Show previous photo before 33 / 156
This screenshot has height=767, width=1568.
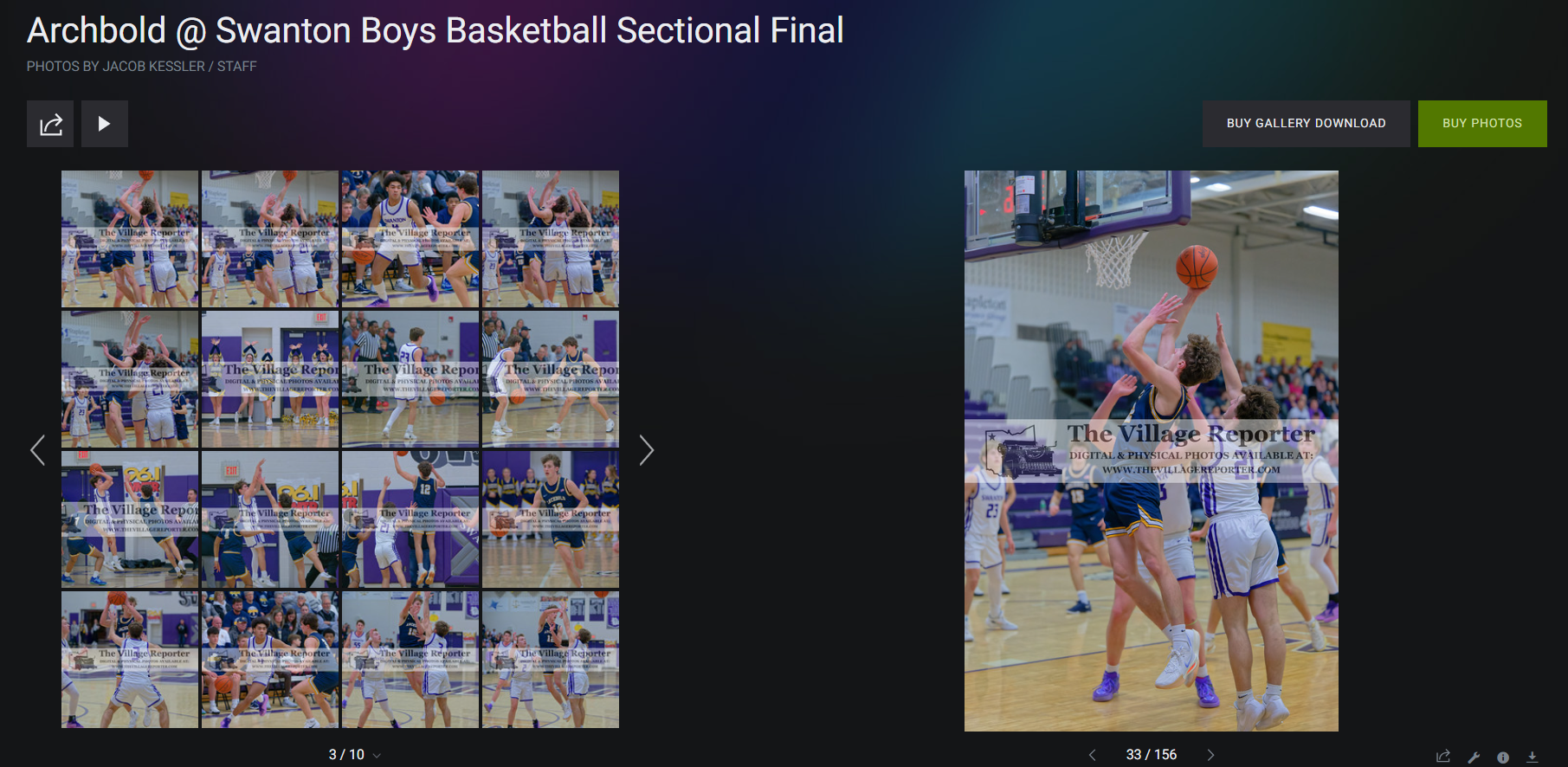tap(1093, 755)
